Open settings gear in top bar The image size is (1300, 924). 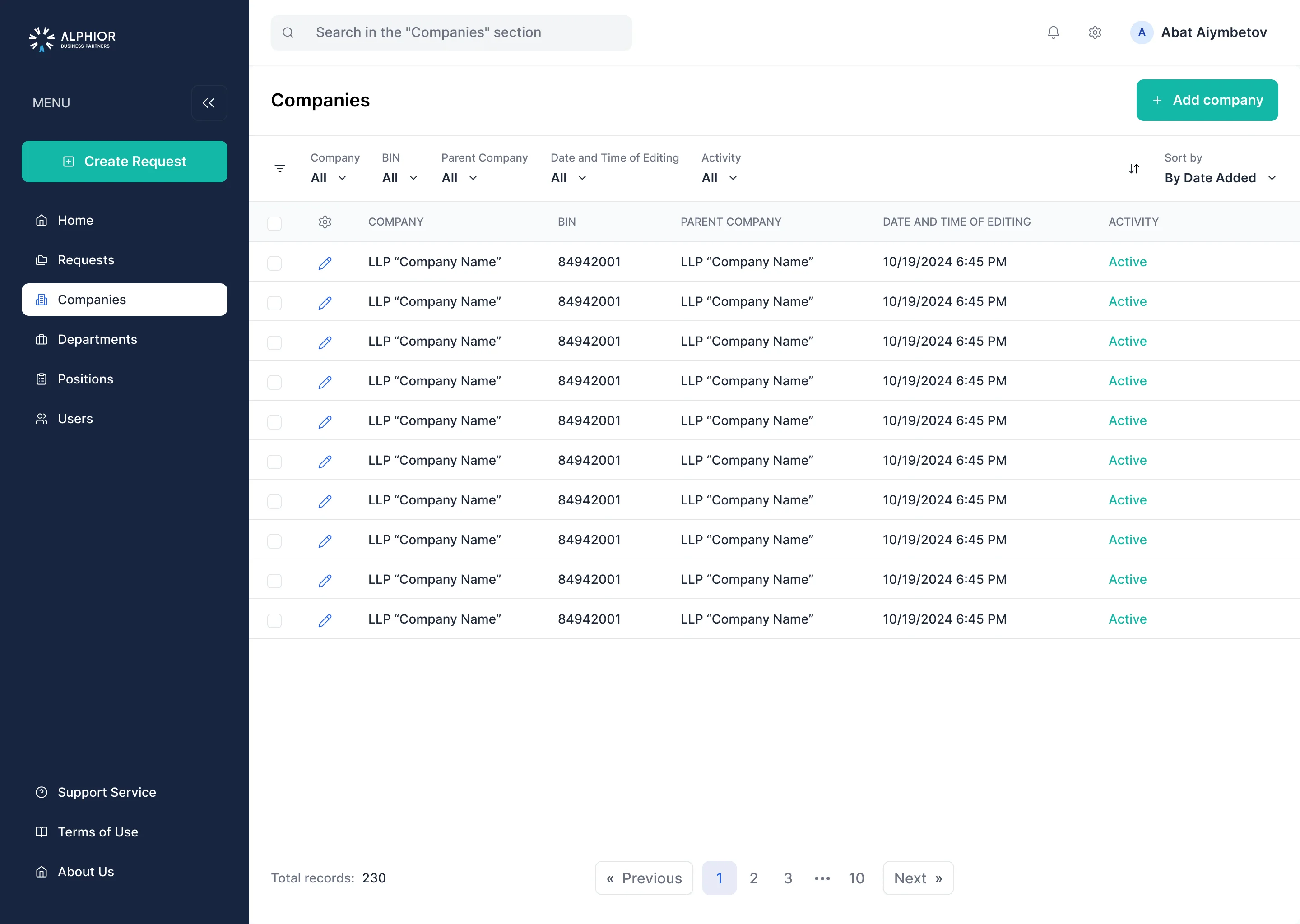tap(1095, 32)
